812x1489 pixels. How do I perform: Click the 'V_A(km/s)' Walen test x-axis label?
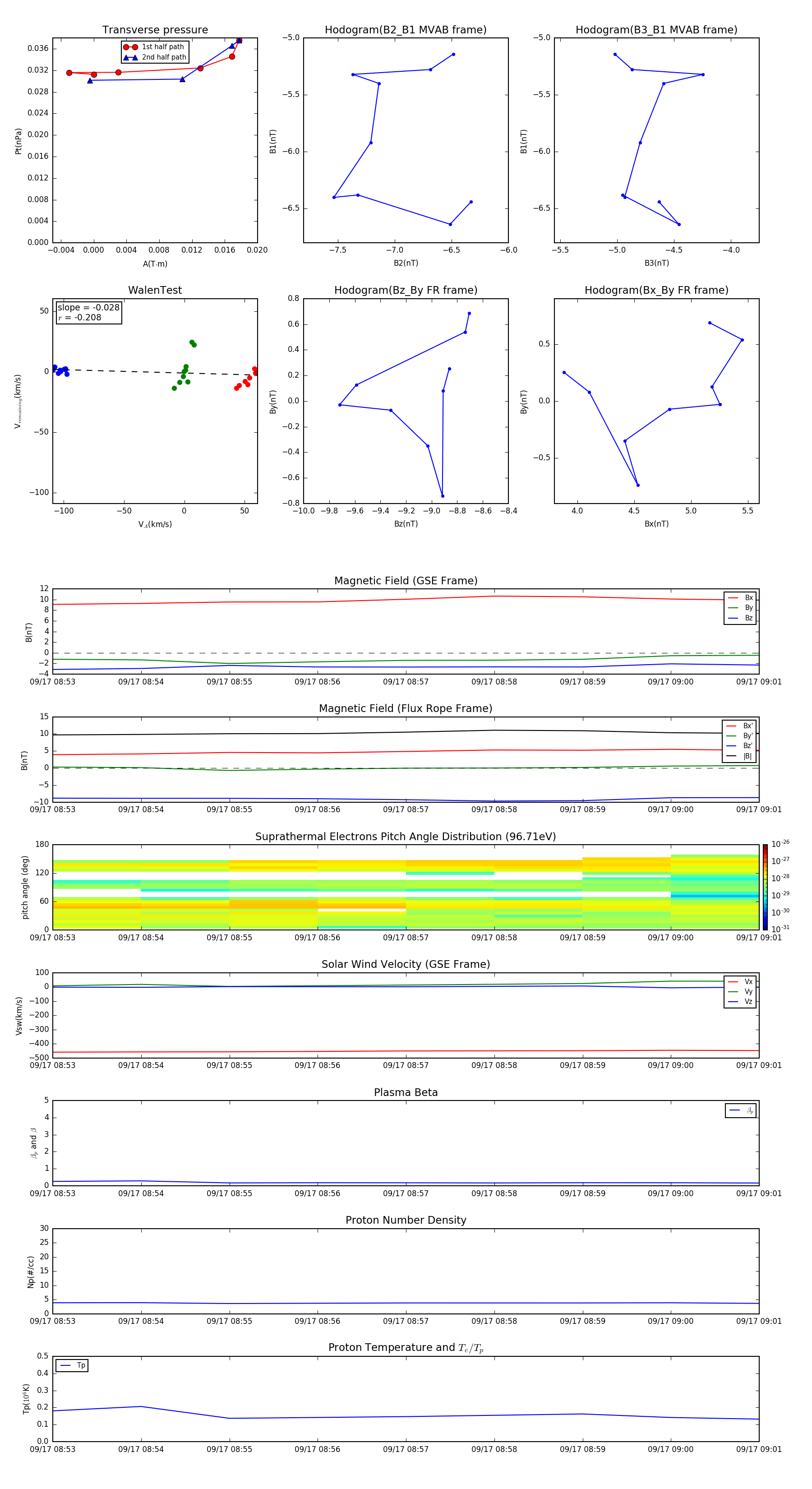tap(155, 524)
